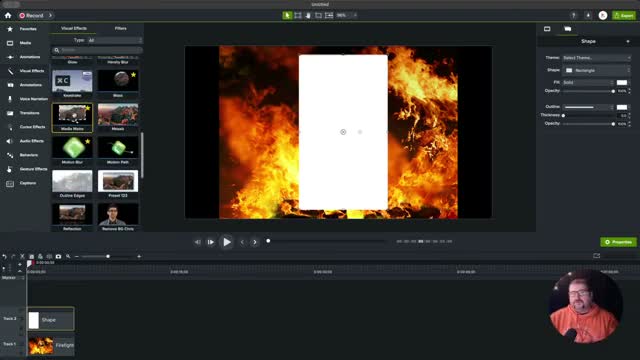Screen dimensions: 640x360
Task: Click the green Export button
Action: [624, 16]
